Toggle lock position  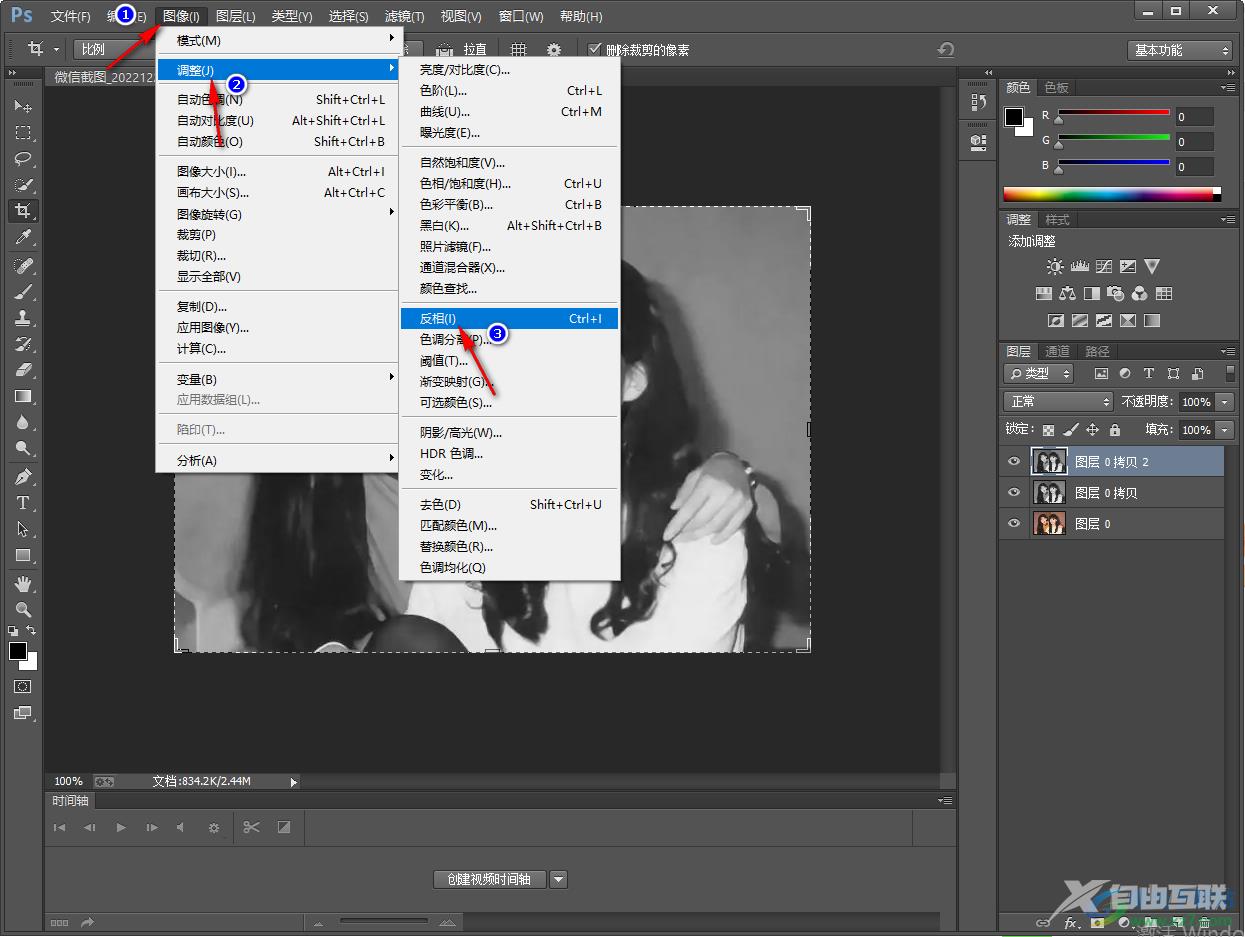coord(1092,430)
